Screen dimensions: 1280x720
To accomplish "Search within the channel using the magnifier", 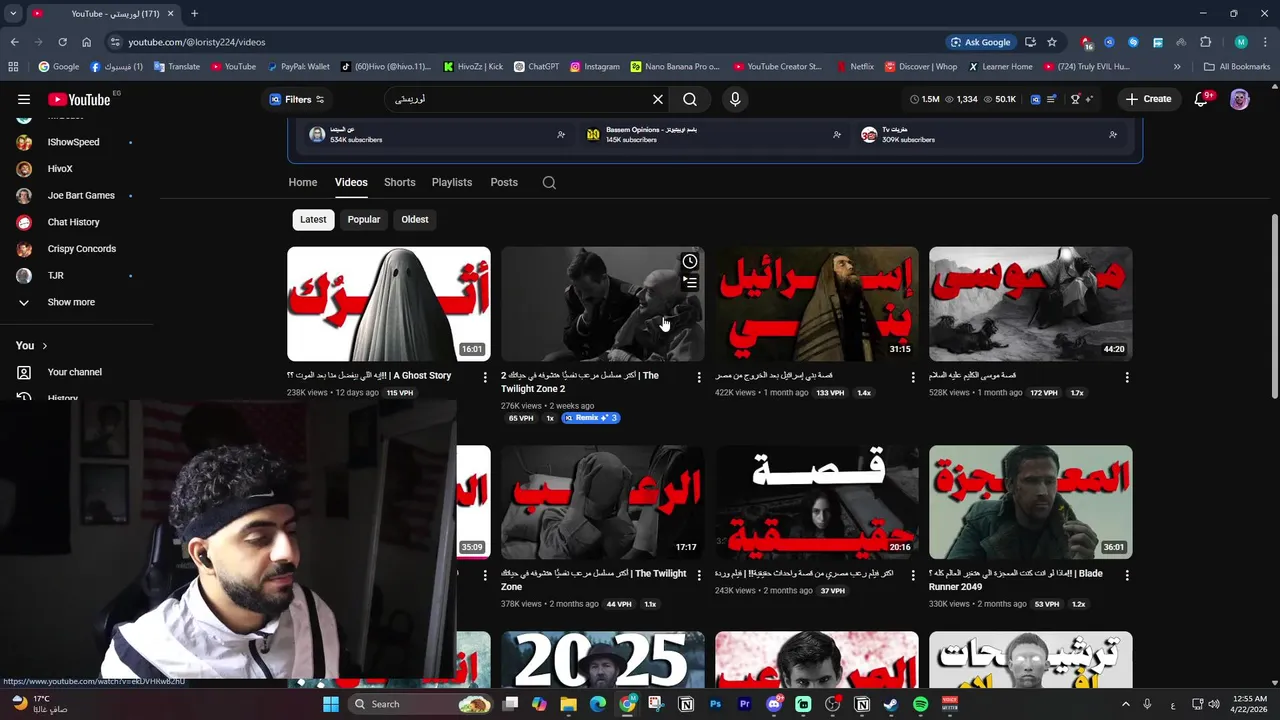I will coord(549,182).
